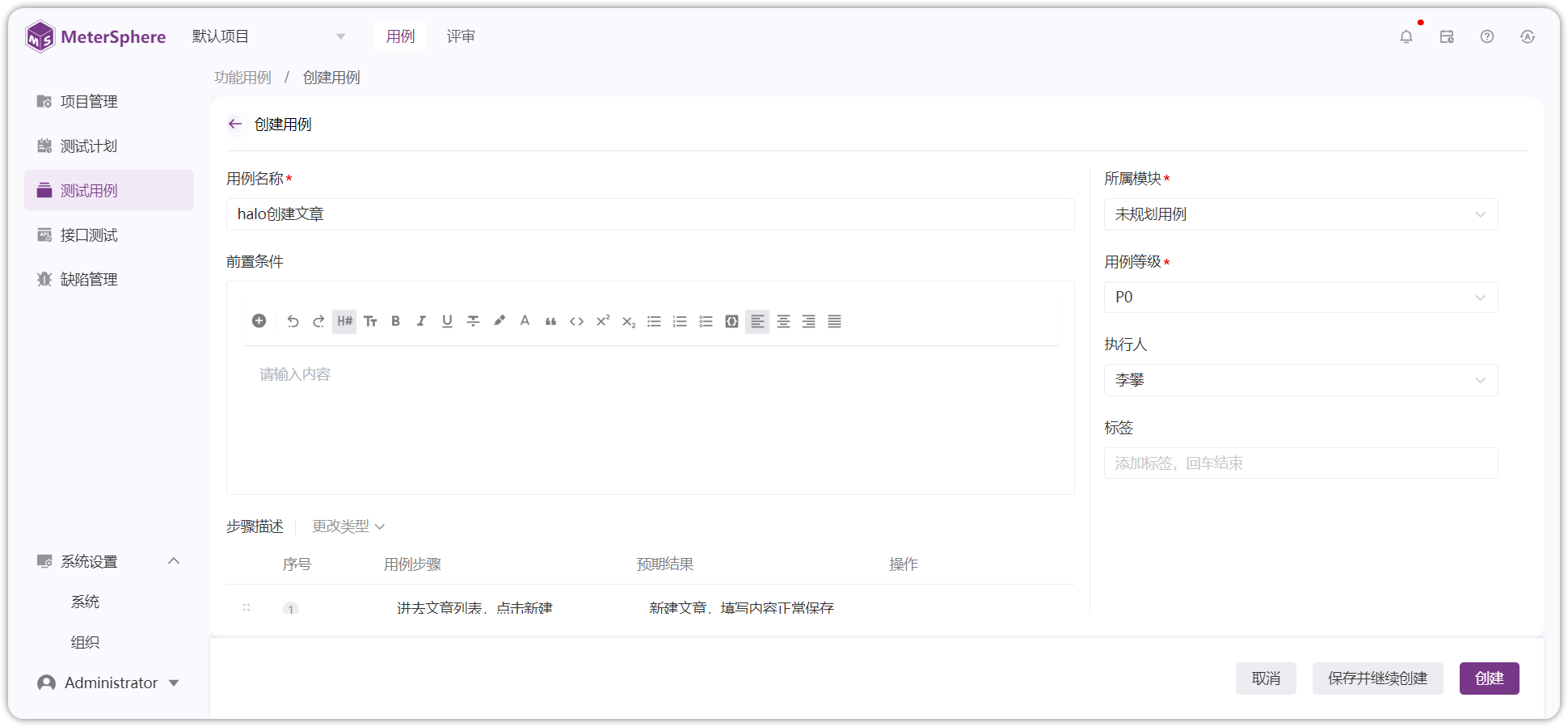Image resolution: width=1568 pixels, height=727 pixels.
Task: Toggle strikethrough formatting
Action: (473, 321)
